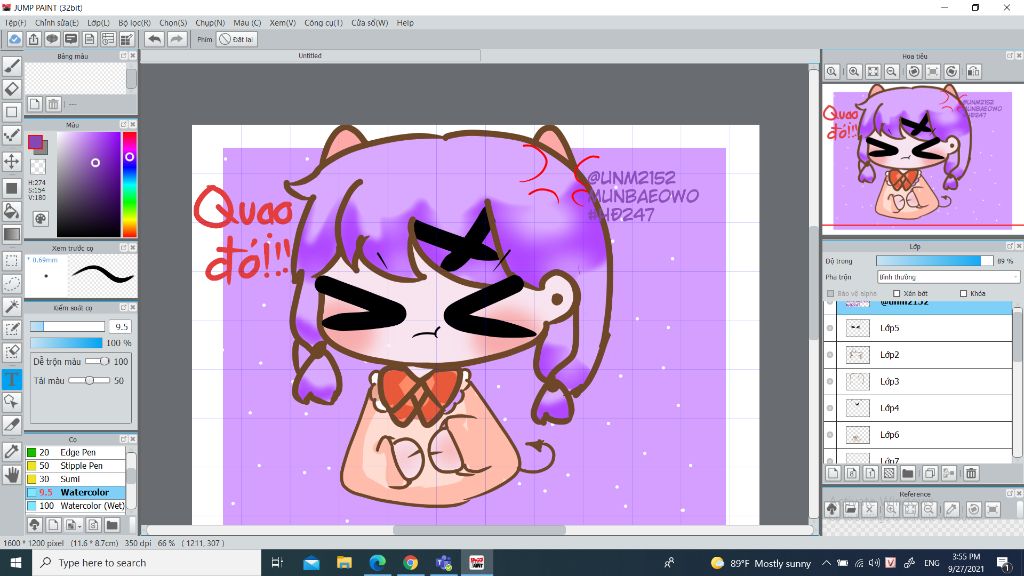Choose the Gradient tool
The height and width of the screenshot is (576, 1024).
click(x=12, y=234)
